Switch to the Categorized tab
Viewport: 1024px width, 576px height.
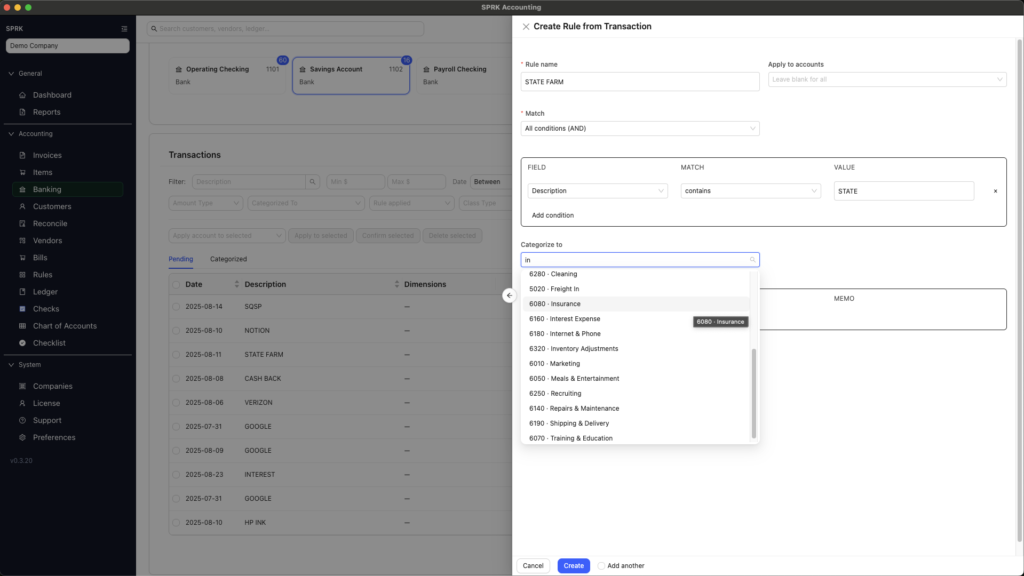coord(229,259)
